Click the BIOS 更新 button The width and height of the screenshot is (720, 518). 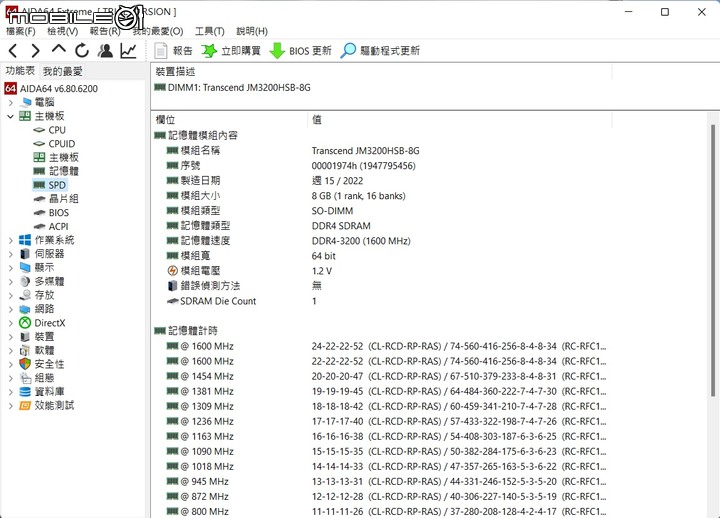tap(300, 51)
